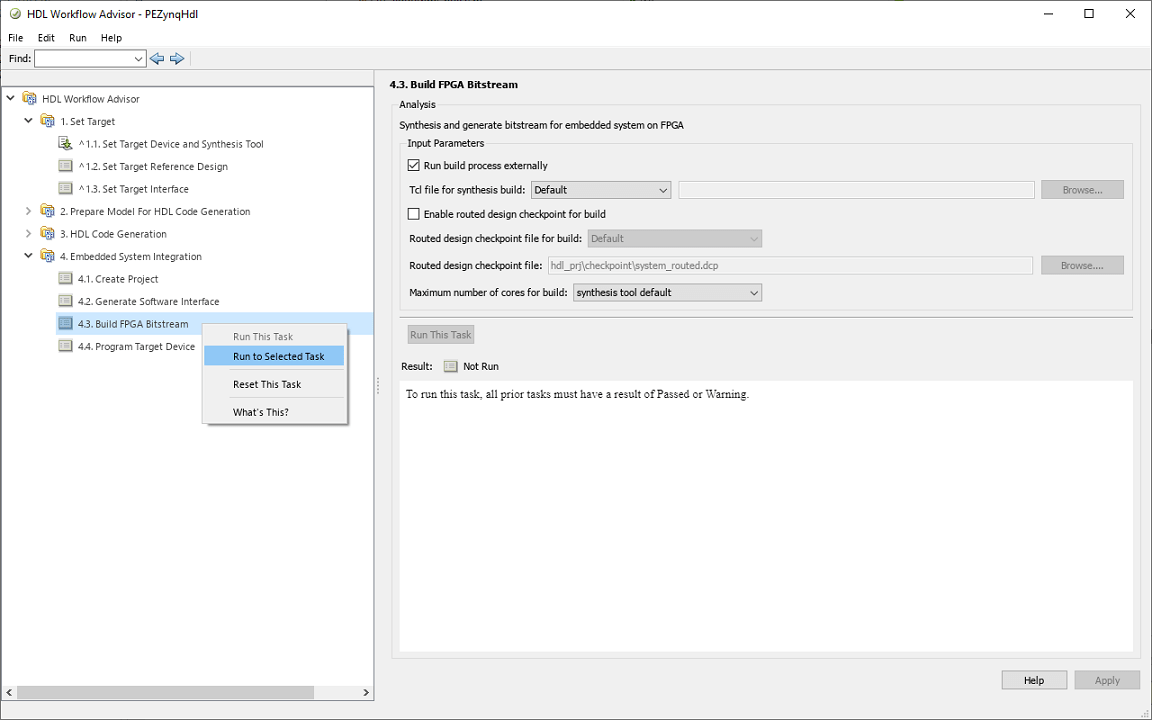Viewport: 1152px width, 720px height.
Task: Select Reset This Task from context menu
Action: [267, 384]
